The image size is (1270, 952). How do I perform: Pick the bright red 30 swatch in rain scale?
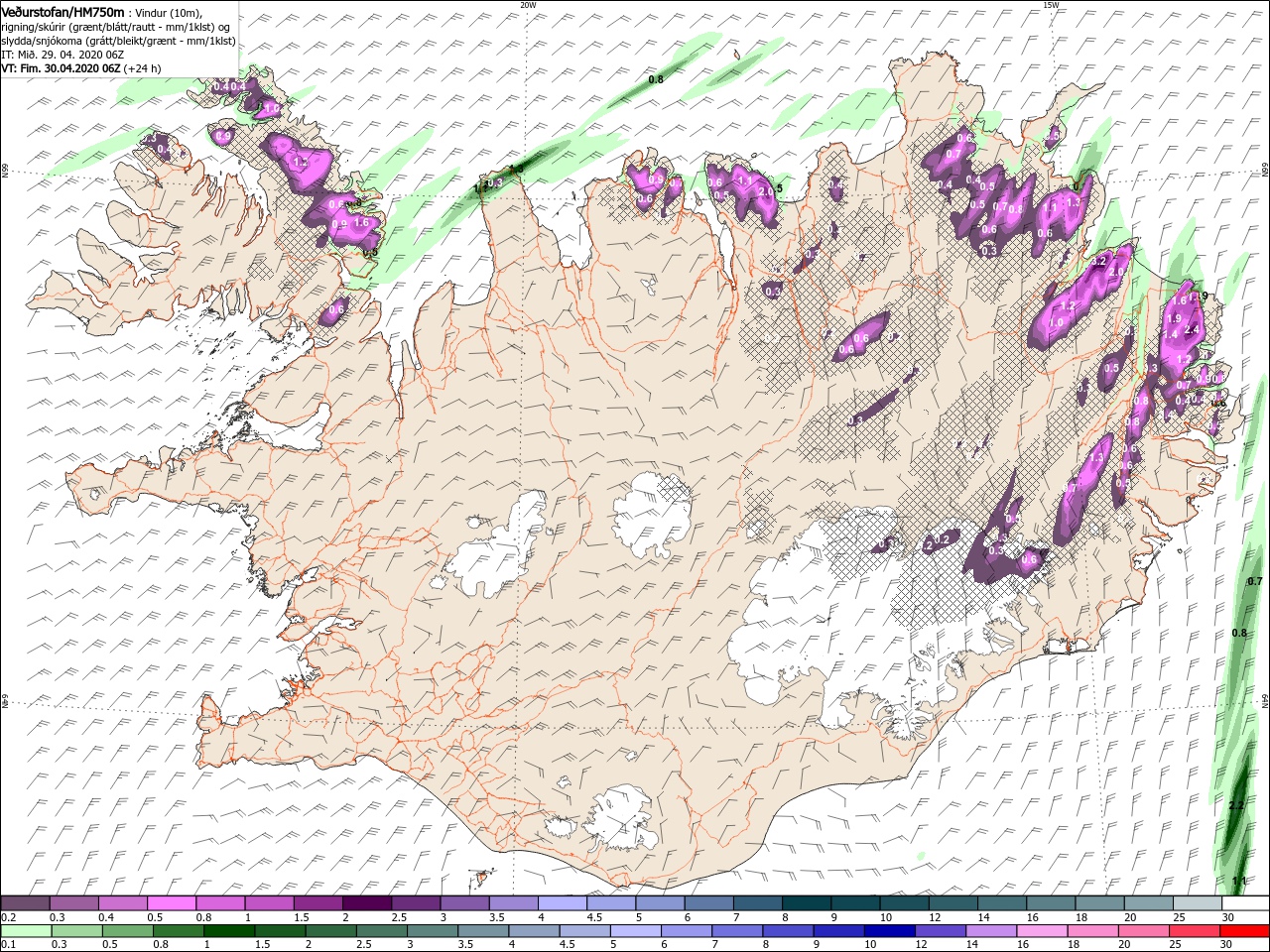(x=1245, y=931)
